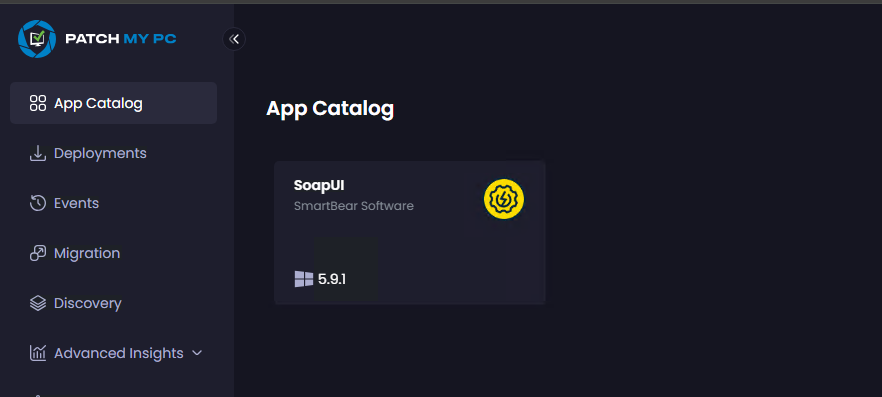Click the Discovery layers icon
The height and width of the screenshot is (397, 882).
point(38,303)
